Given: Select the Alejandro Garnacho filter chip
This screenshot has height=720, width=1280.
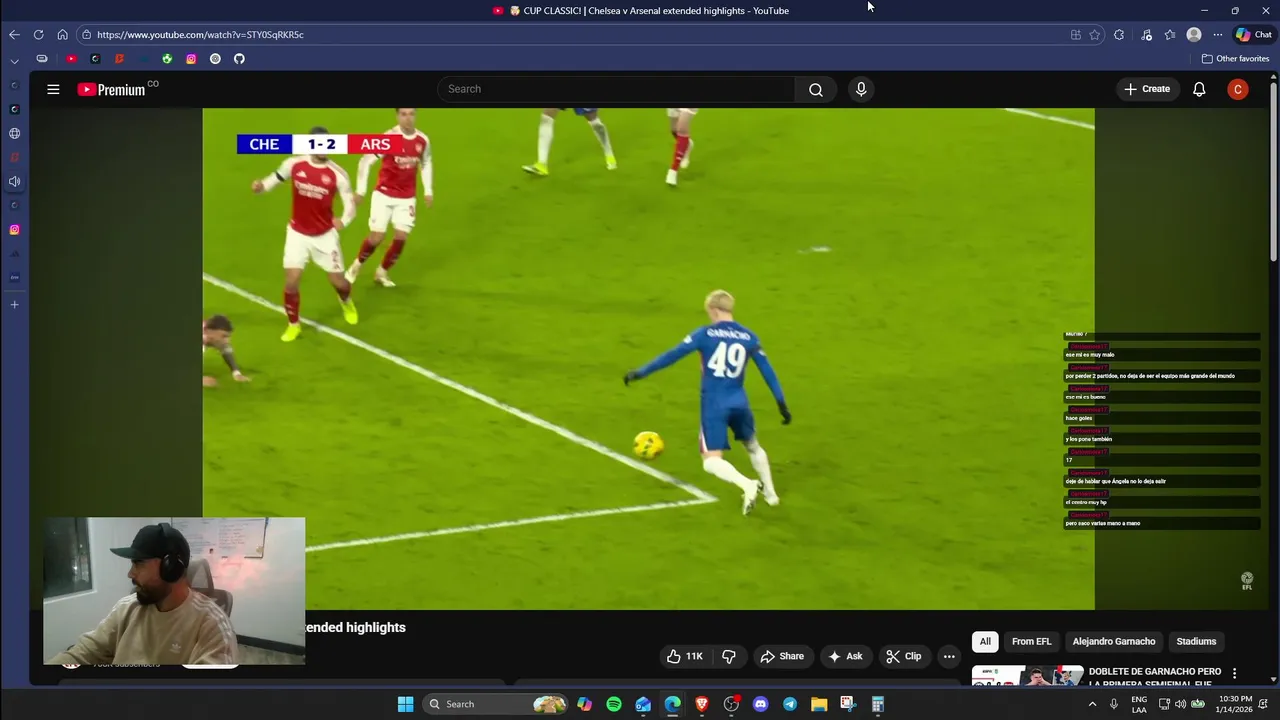Looking at the screenshot, I should pos(1114,641).
